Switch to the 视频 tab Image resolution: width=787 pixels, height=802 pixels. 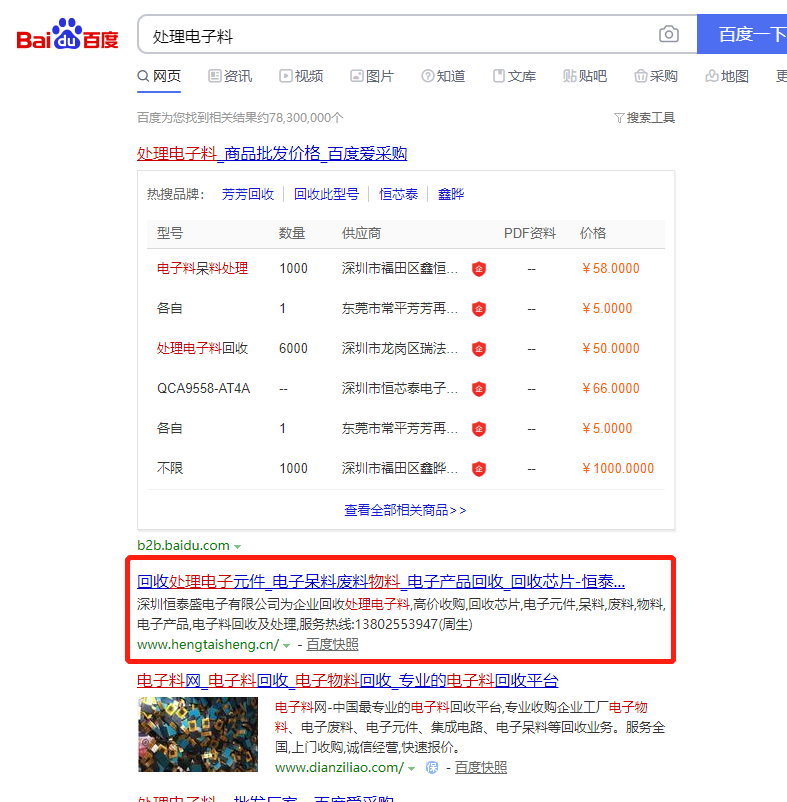click(301, 76)
